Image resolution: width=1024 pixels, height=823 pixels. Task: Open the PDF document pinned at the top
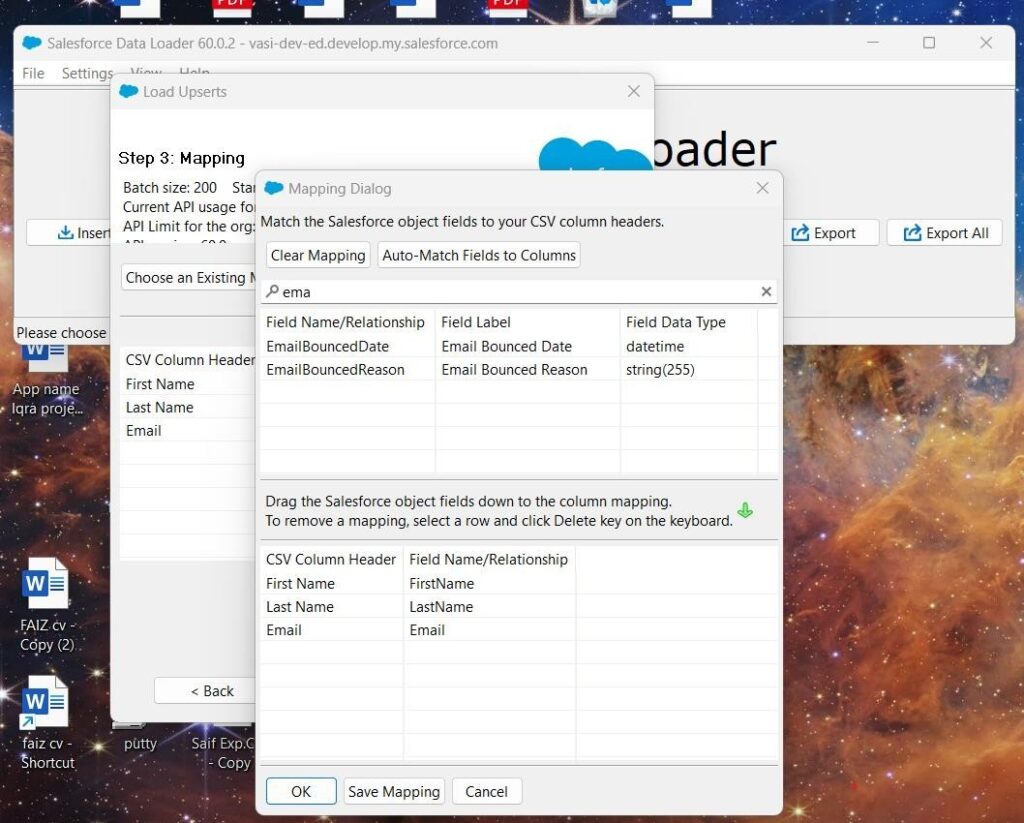(x=233, y=7)
